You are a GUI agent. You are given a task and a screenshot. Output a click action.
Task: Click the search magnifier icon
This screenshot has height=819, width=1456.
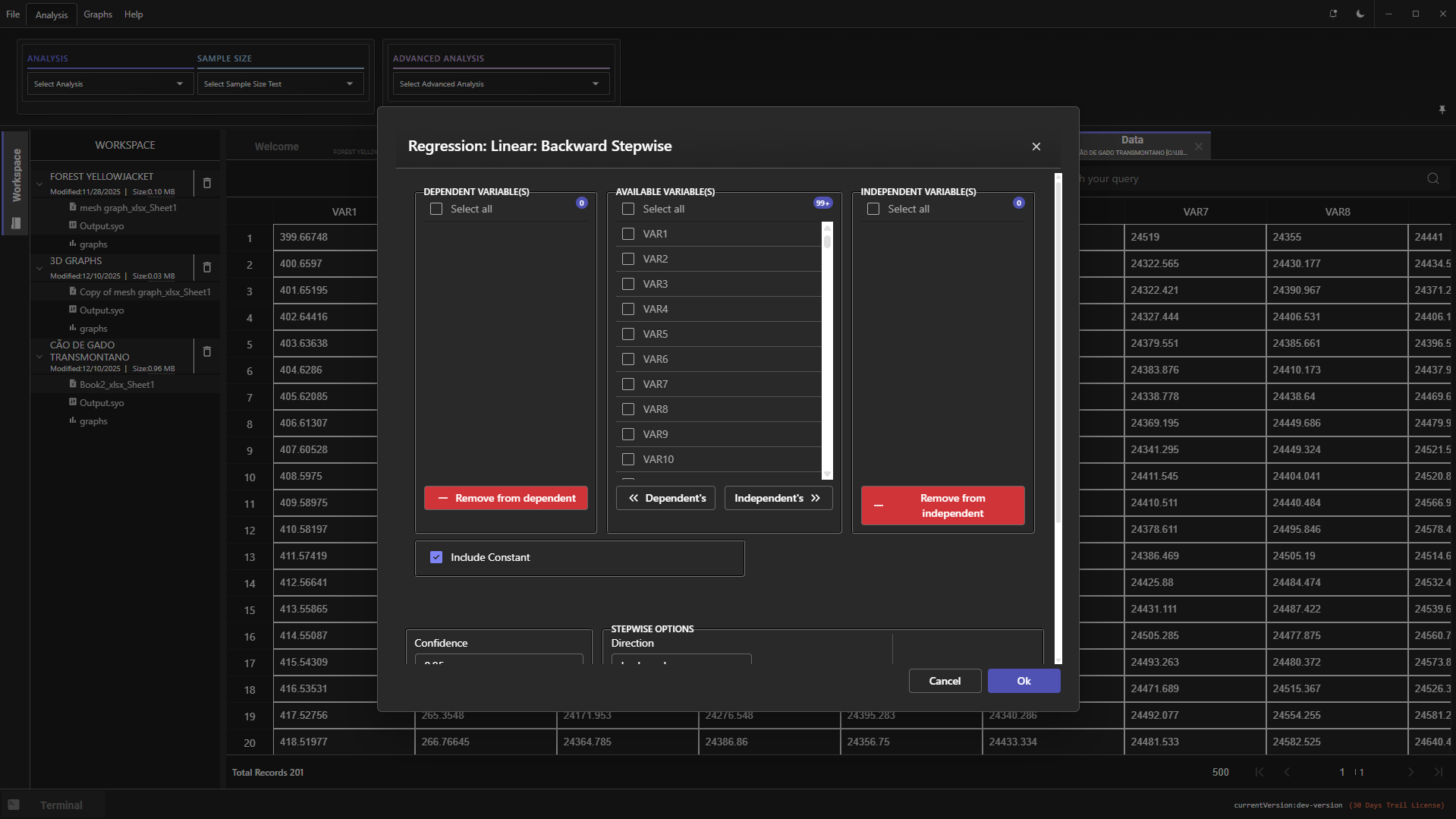(x=1432, y=179)
